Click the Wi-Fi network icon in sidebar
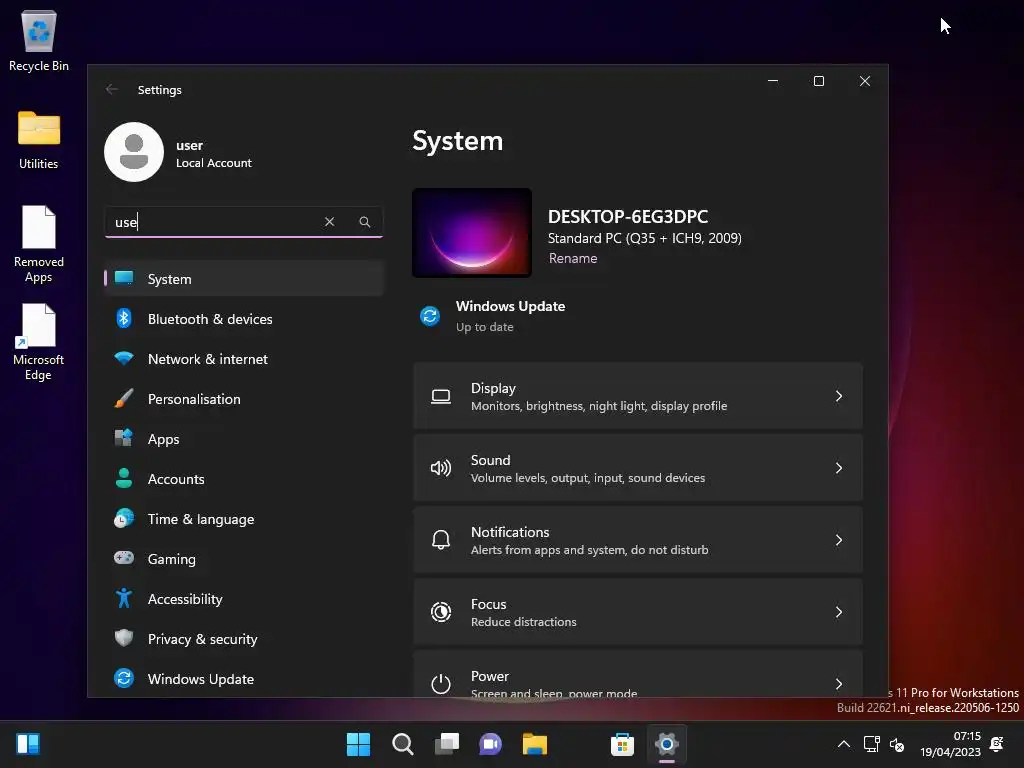Viewport: 1024px width, 768px height. tap(123, 359)
